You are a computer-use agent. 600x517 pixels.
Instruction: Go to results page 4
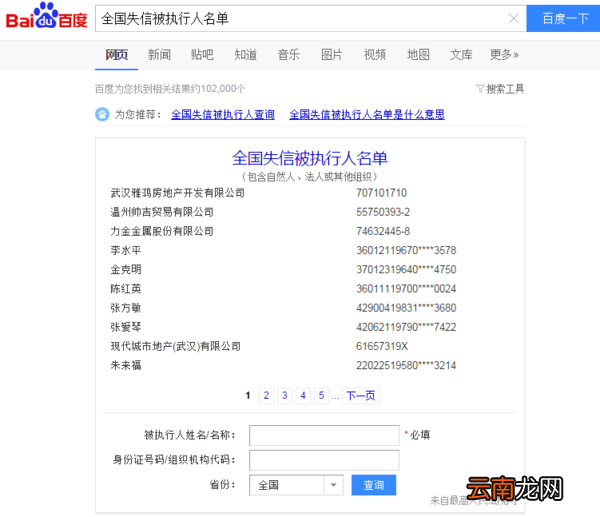click(303, 395)
